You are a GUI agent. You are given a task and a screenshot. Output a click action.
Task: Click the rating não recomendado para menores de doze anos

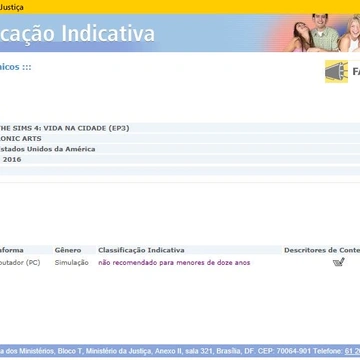pos(174,263)
